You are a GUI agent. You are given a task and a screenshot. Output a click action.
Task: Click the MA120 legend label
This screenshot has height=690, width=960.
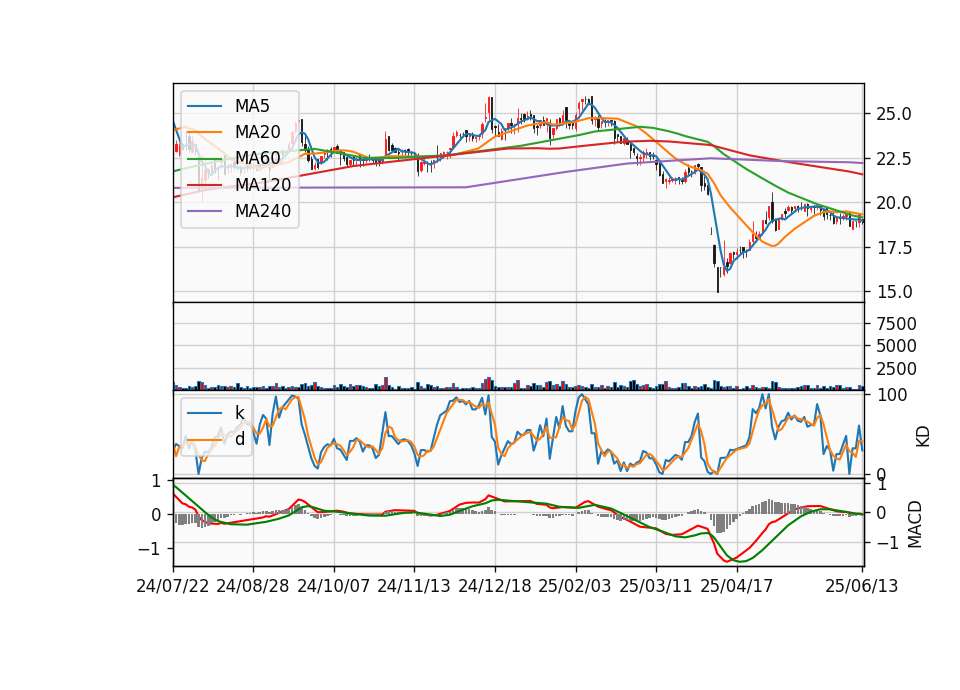tap(263, 185)
